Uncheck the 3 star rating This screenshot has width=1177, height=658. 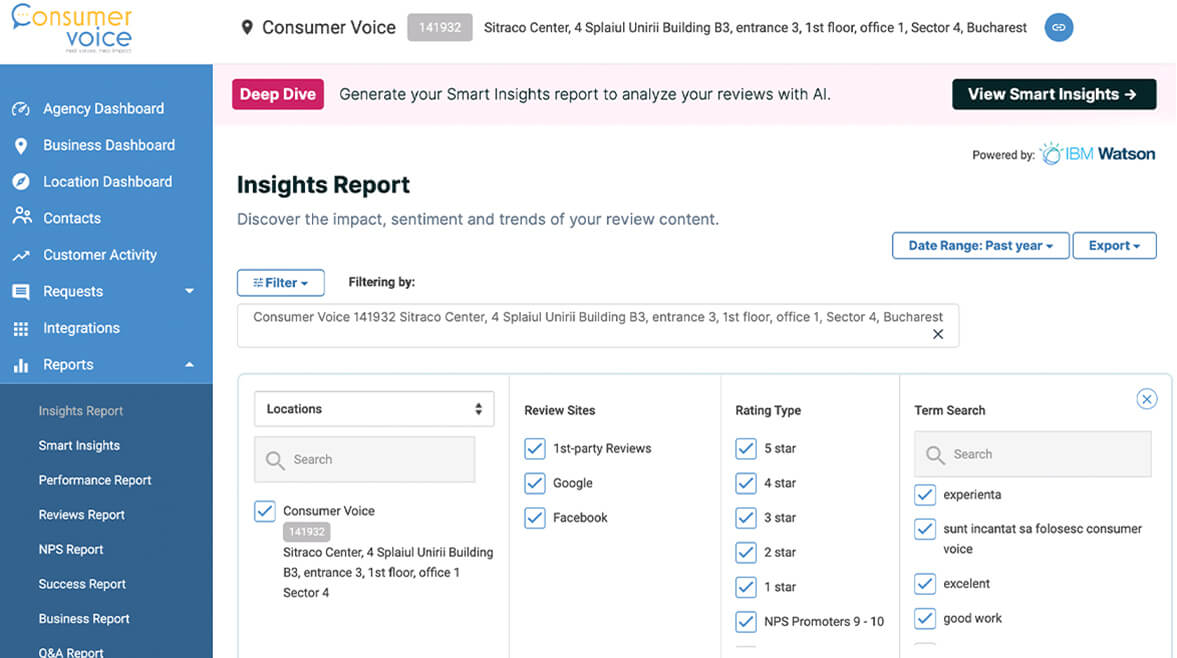[745, 518]
